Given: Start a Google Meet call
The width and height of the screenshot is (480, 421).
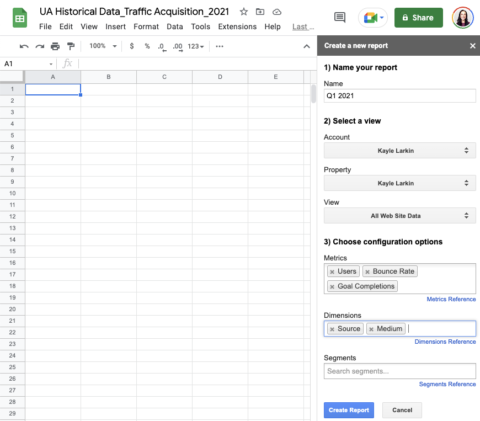Looking at the screenshot, I should 373,18.
